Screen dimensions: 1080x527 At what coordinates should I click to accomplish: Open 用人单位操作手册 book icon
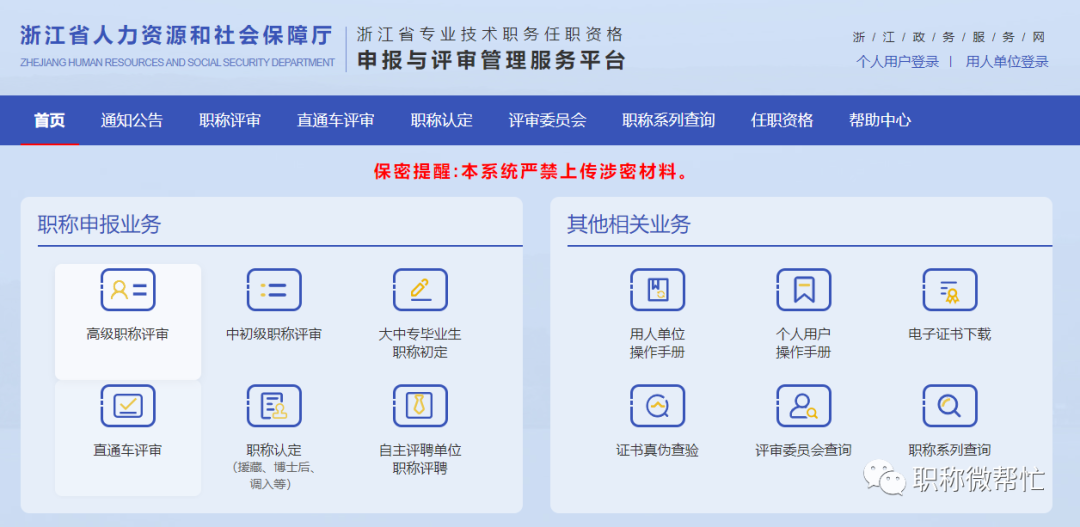[x=657, y=289]
